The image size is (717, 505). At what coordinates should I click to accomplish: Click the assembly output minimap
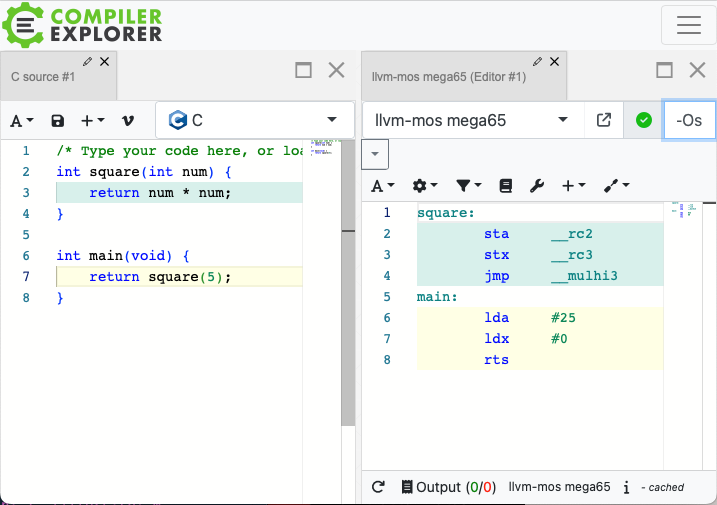683,210
